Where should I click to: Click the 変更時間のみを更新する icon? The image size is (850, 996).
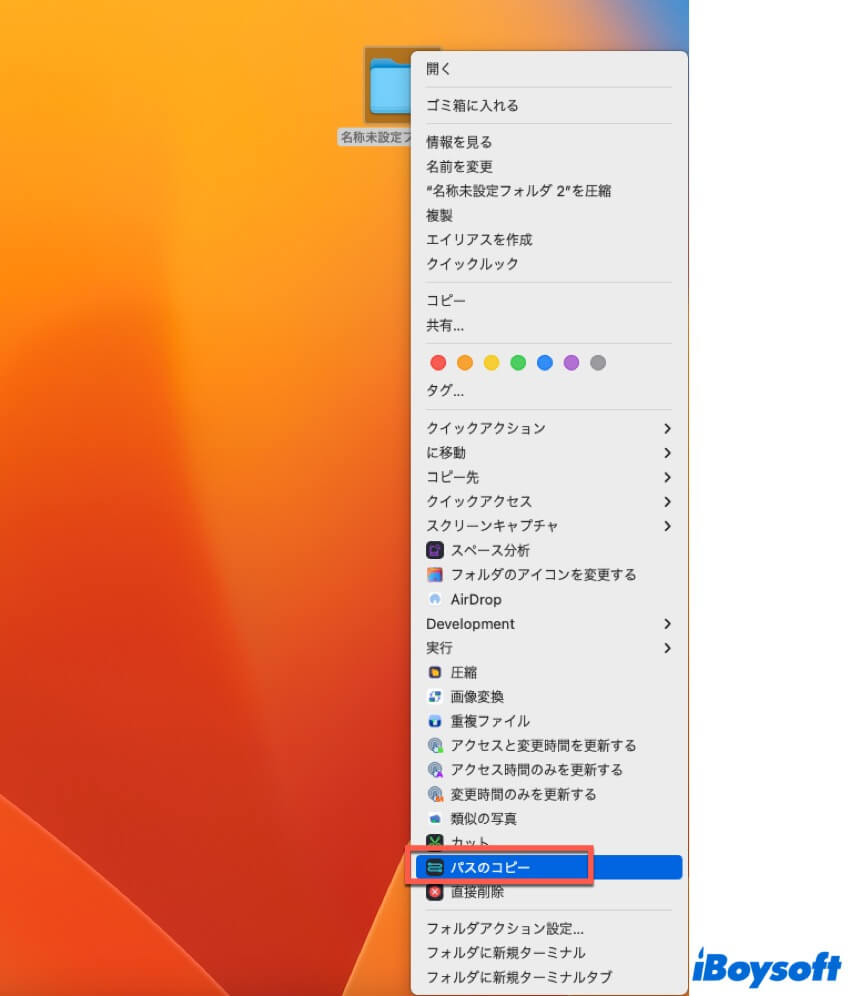[435, 794]
